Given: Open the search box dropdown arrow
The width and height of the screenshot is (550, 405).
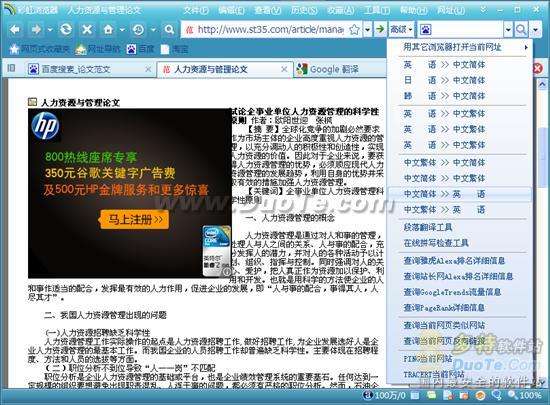Looking at the screenshot, I should tap(508, 30).
